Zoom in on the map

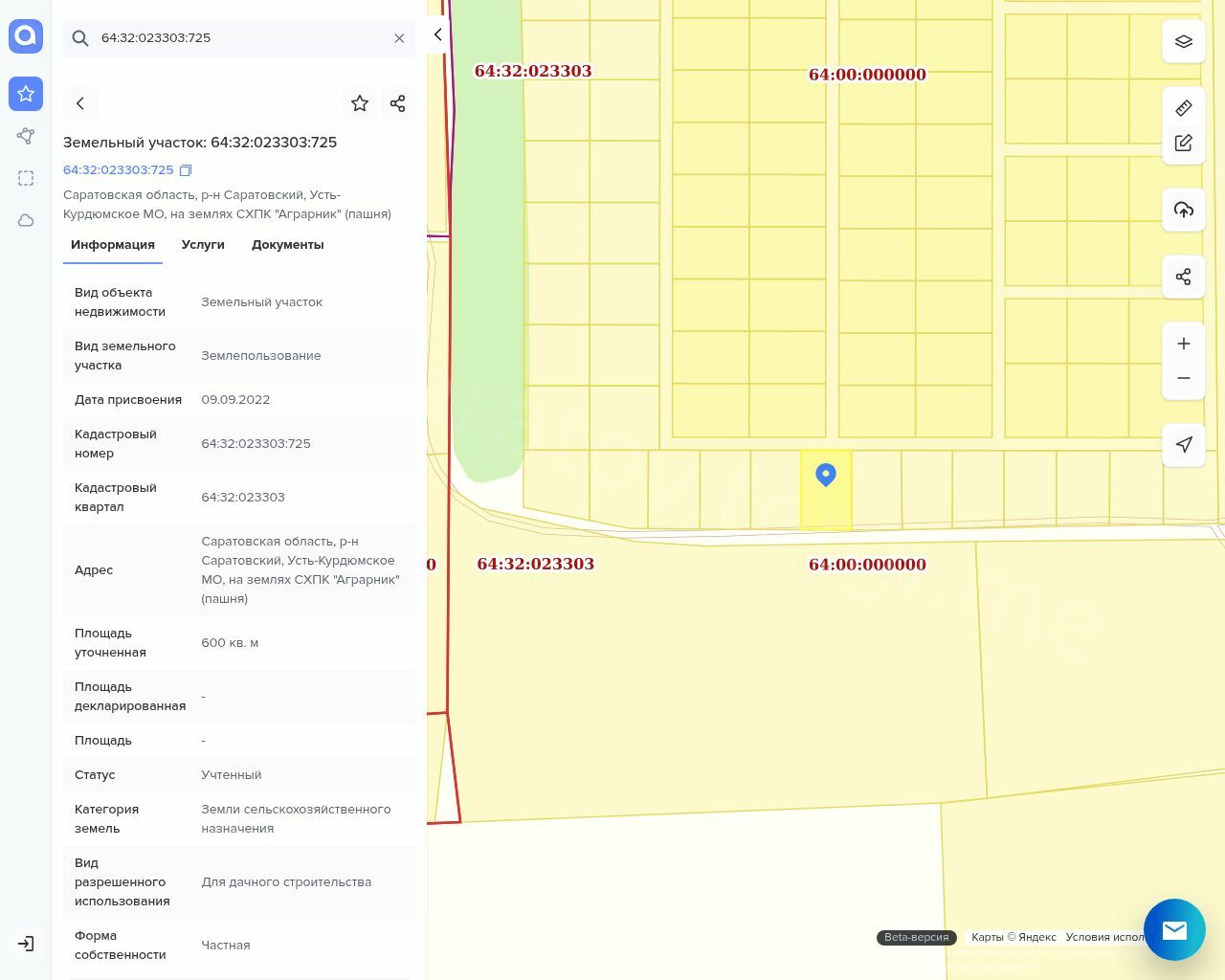[1183, 344]
